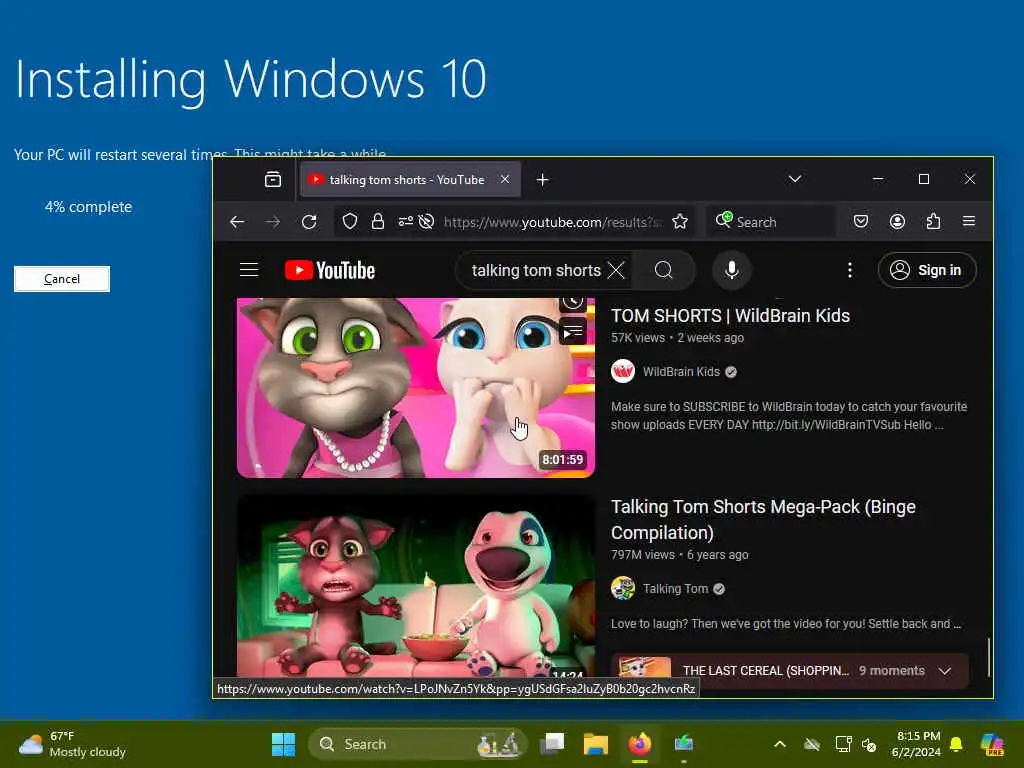This screenshot has width=1024, height=768.
Task: Click the Firefox Search box
Action: (x=771, y=222)
